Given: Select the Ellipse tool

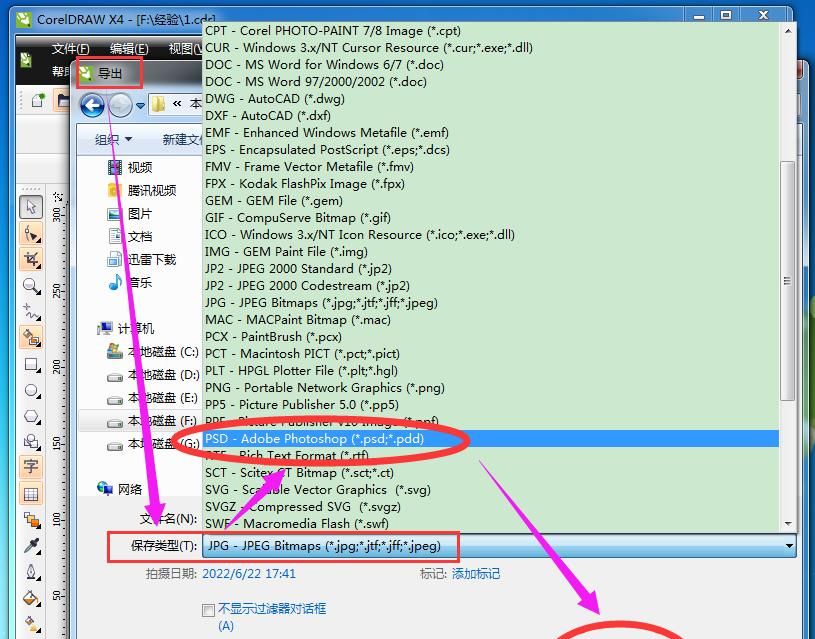Looking at the screenshot, I should 31,390.
